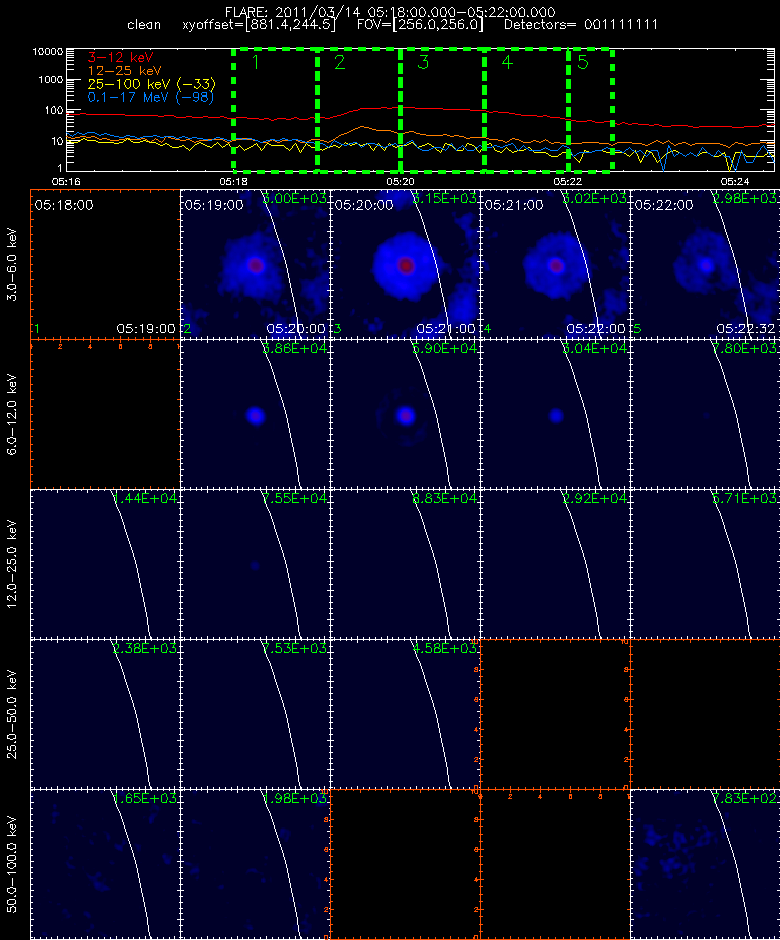Click the 7.83E+02 peak value
780x940 pixels.
coord(745,798)
